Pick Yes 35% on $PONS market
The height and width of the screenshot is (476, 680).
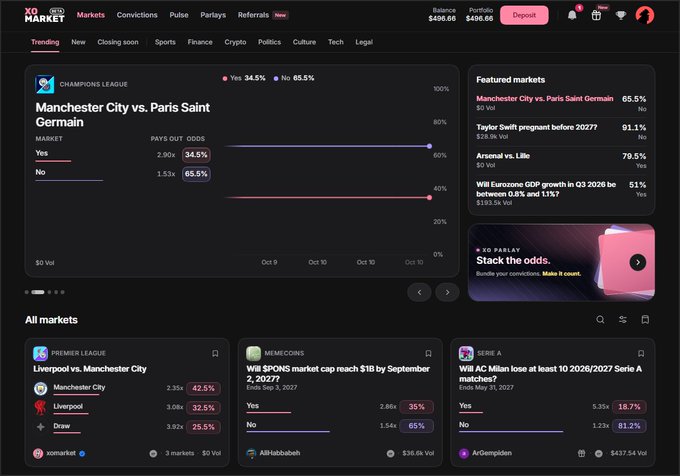click(x=416, y=407)
